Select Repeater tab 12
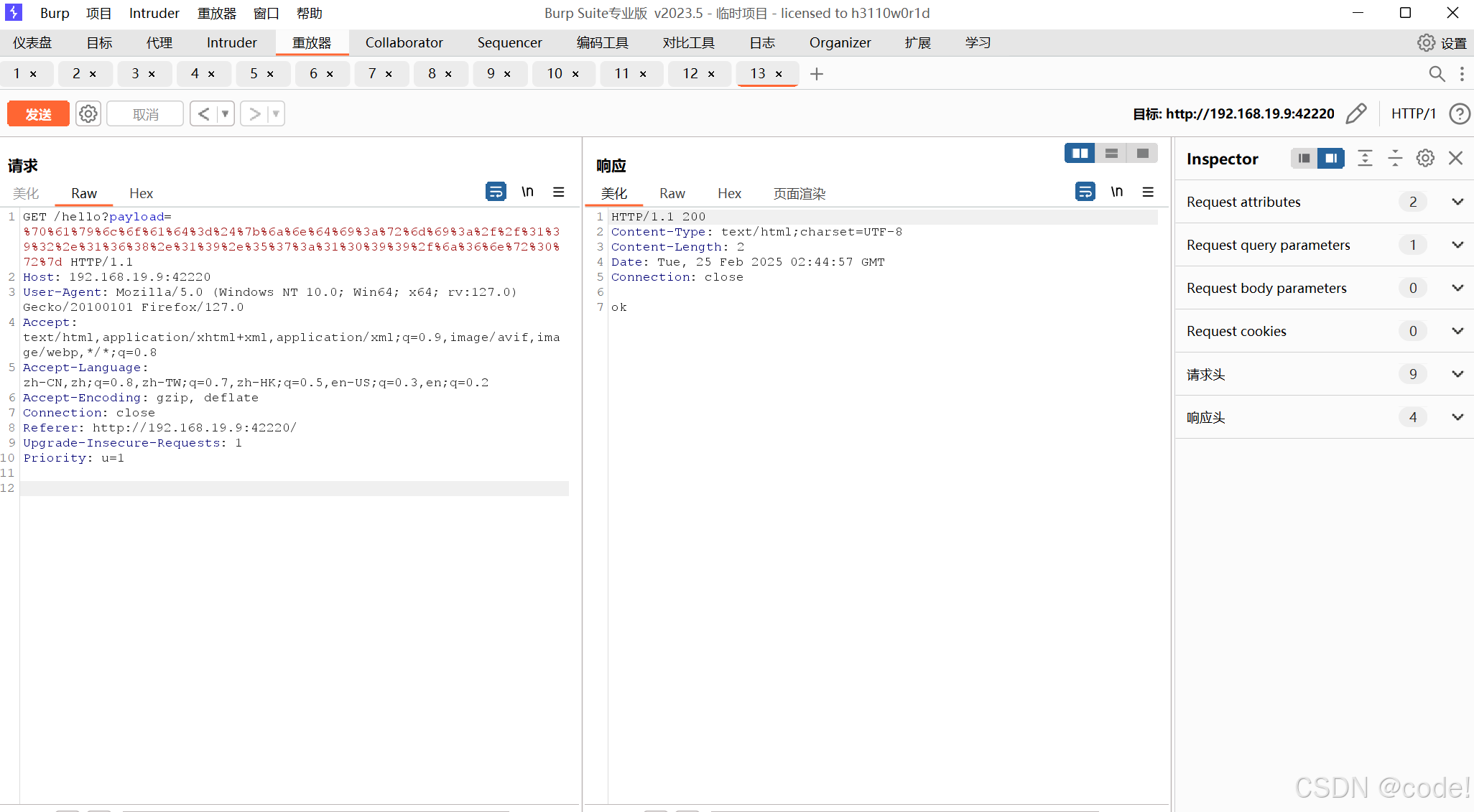The image size is (1474, 812). (x=690, y=74)
